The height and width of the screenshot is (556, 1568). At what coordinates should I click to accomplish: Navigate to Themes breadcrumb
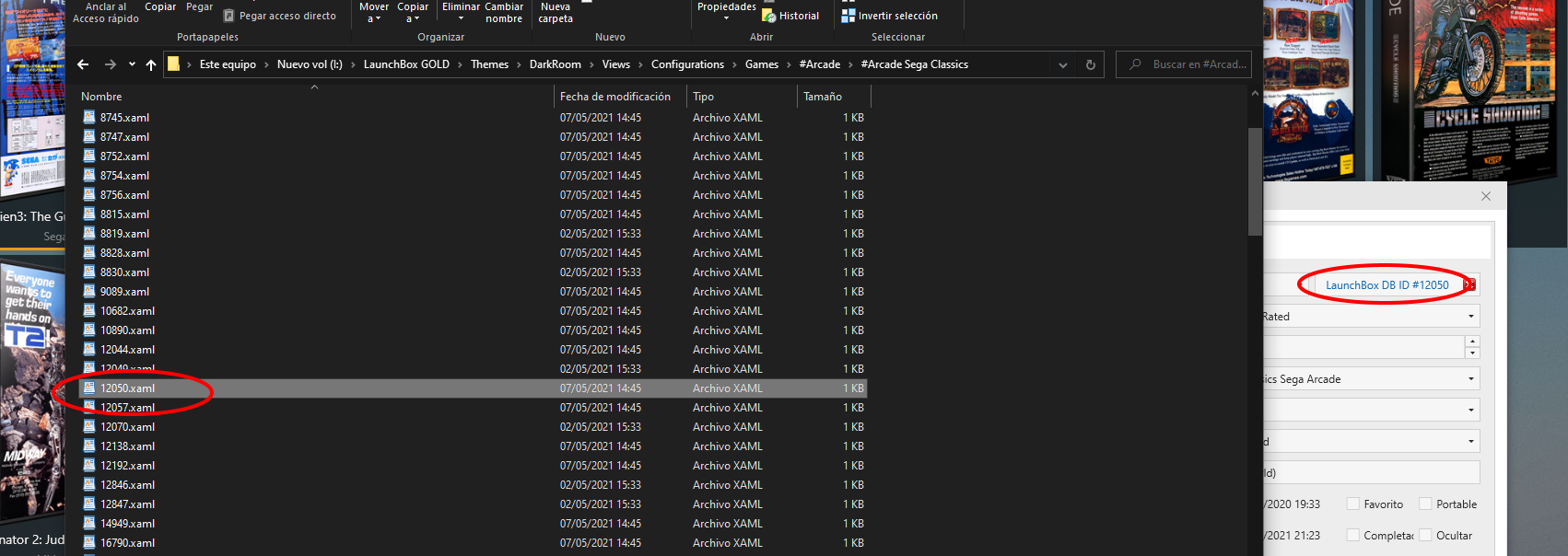(489, 64)
